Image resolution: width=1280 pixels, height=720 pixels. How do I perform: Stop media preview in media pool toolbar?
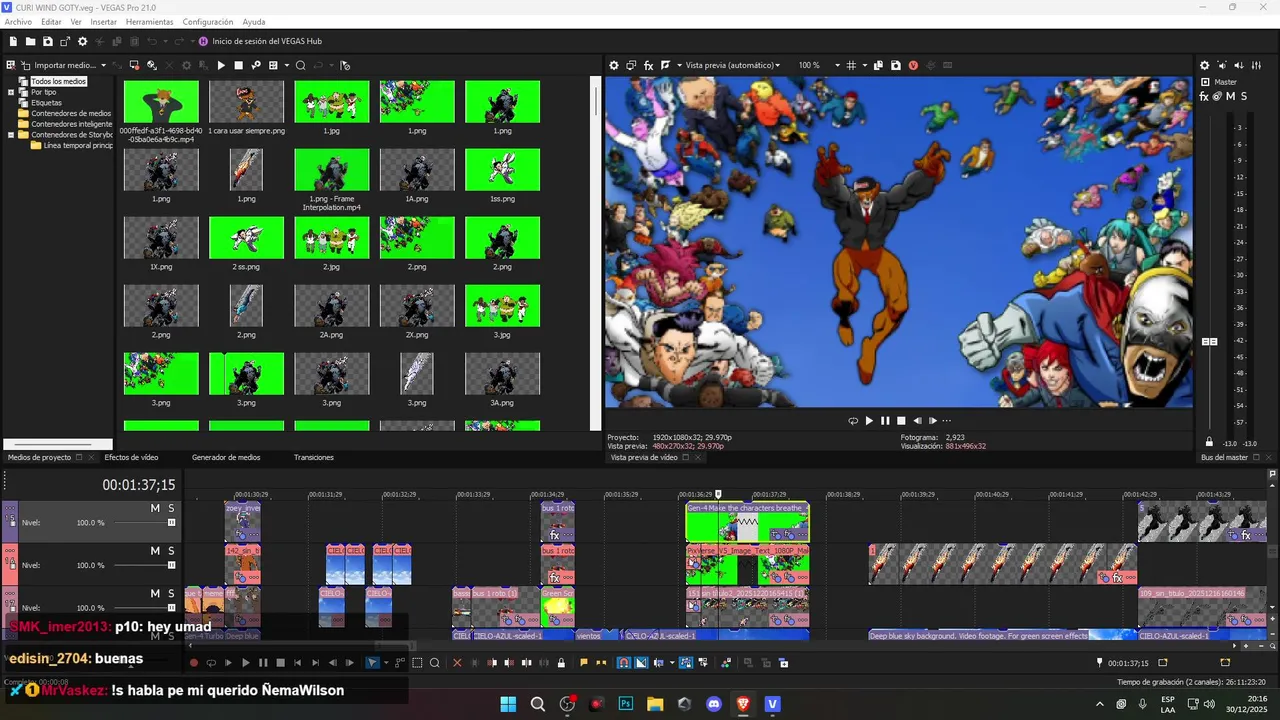click(x=238, y=65)
